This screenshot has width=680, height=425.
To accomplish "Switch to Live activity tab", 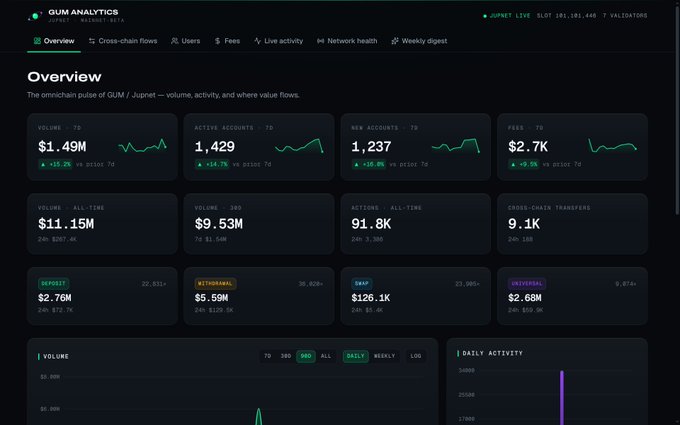I will click(x=278, y=41).
